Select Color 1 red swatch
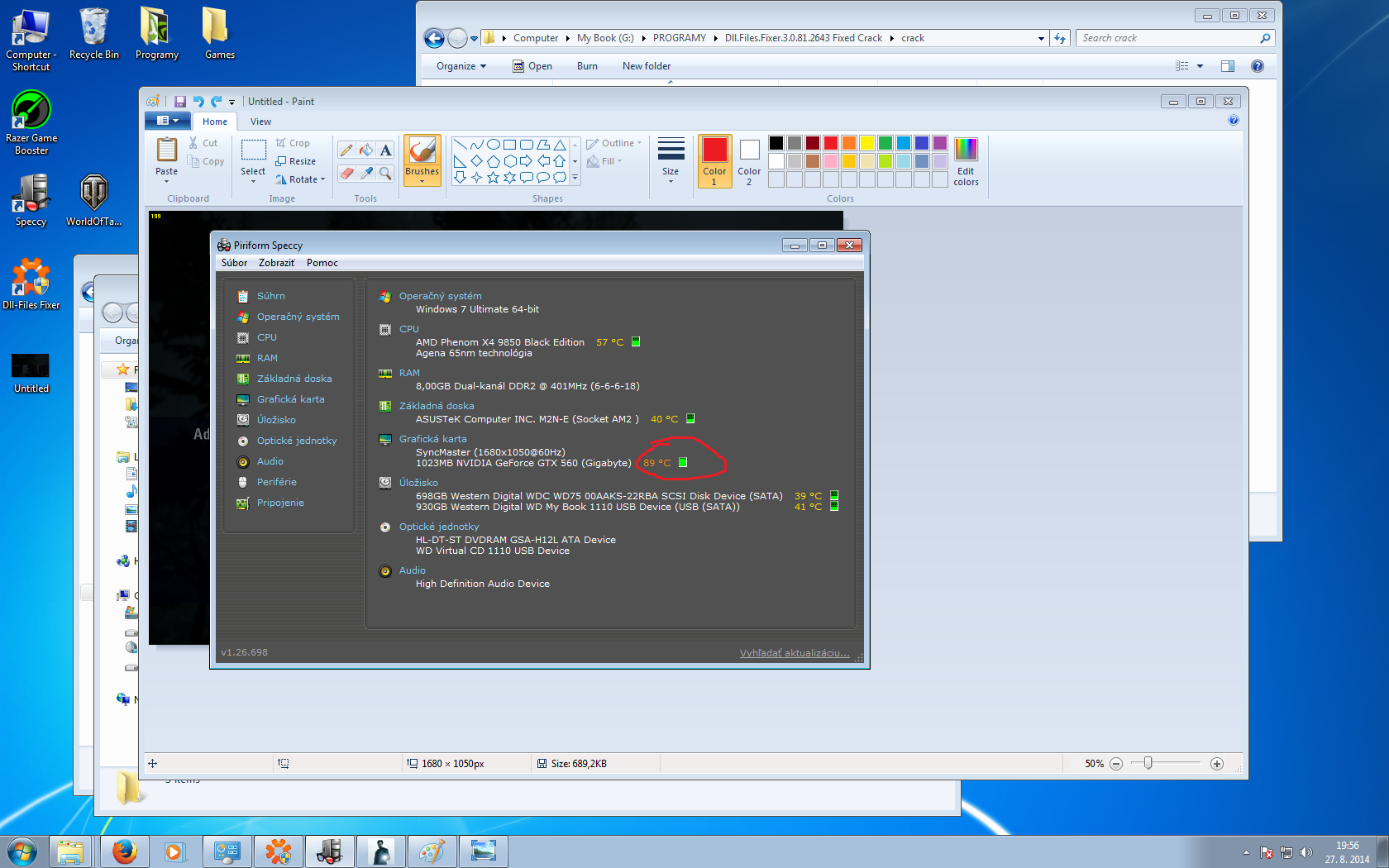Screen dimensions: 1389x868 [714, 160]
